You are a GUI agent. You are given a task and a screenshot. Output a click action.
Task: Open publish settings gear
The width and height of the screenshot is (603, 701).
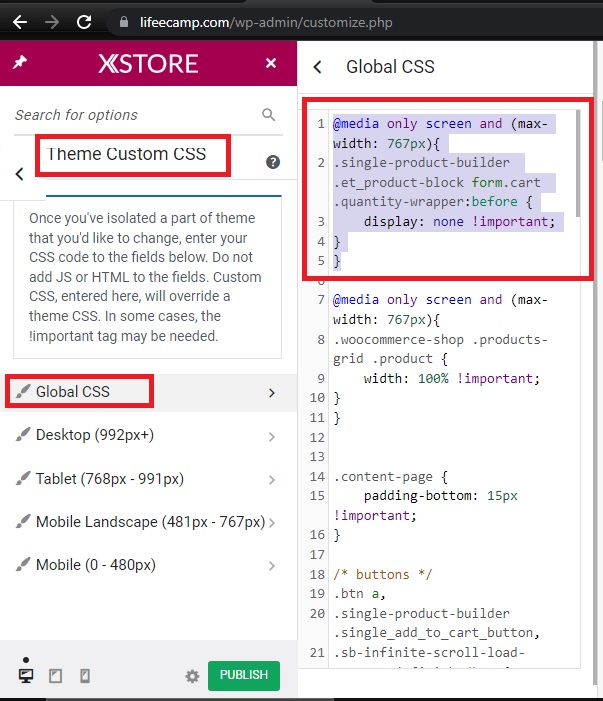[x=192, y=676]
